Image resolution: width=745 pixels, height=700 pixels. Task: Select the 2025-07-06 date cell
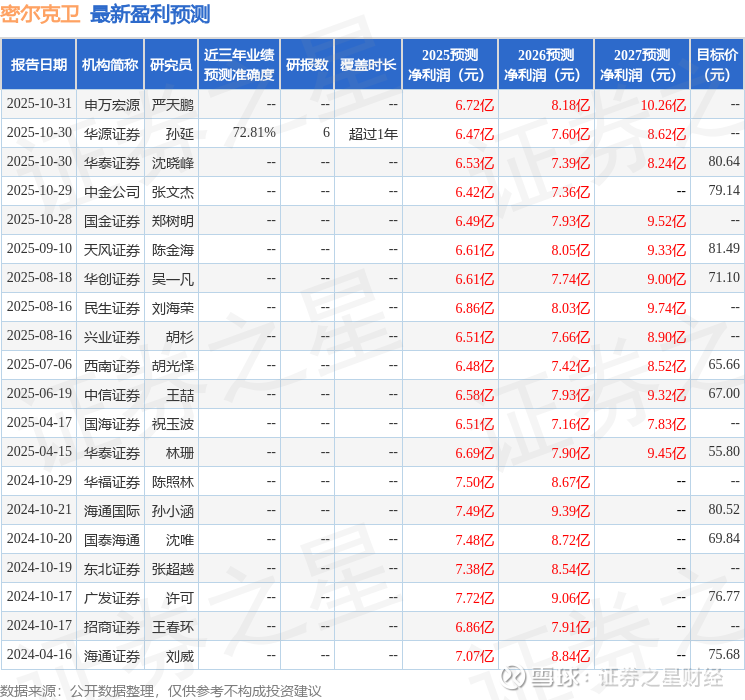point(39,364)
